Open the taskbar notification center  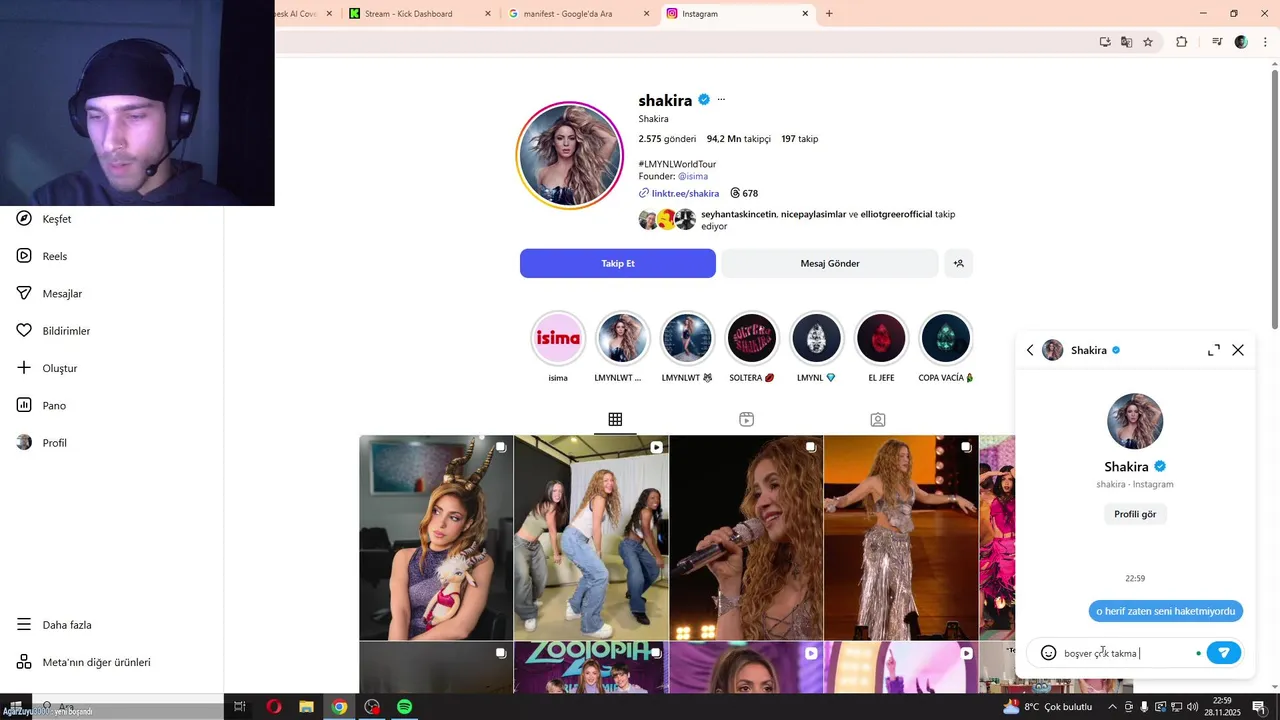click(1259, 707)
